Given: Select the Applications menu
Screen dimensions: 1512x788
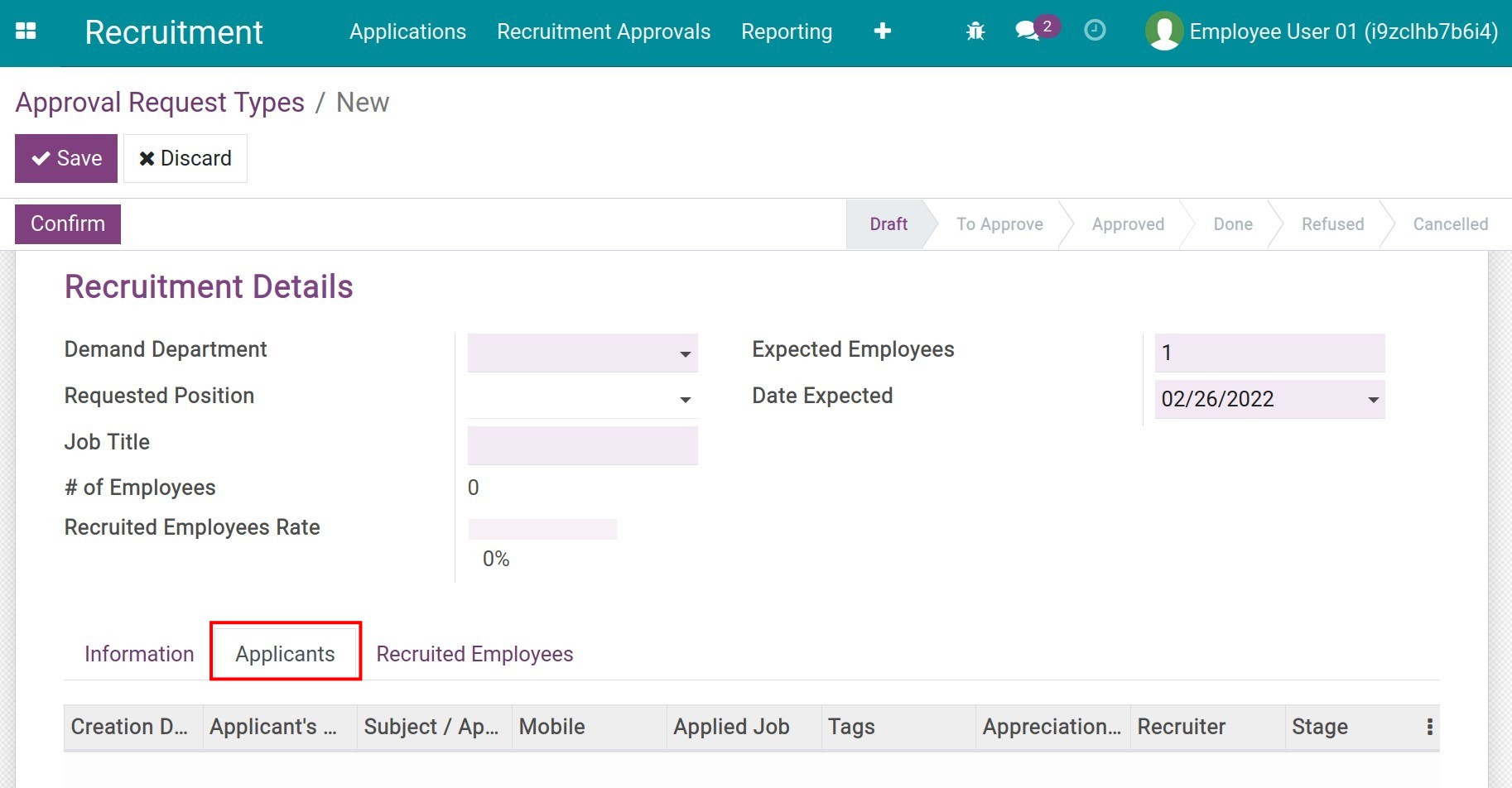Looking at the screenshot, I should click(x=407, y=31).
